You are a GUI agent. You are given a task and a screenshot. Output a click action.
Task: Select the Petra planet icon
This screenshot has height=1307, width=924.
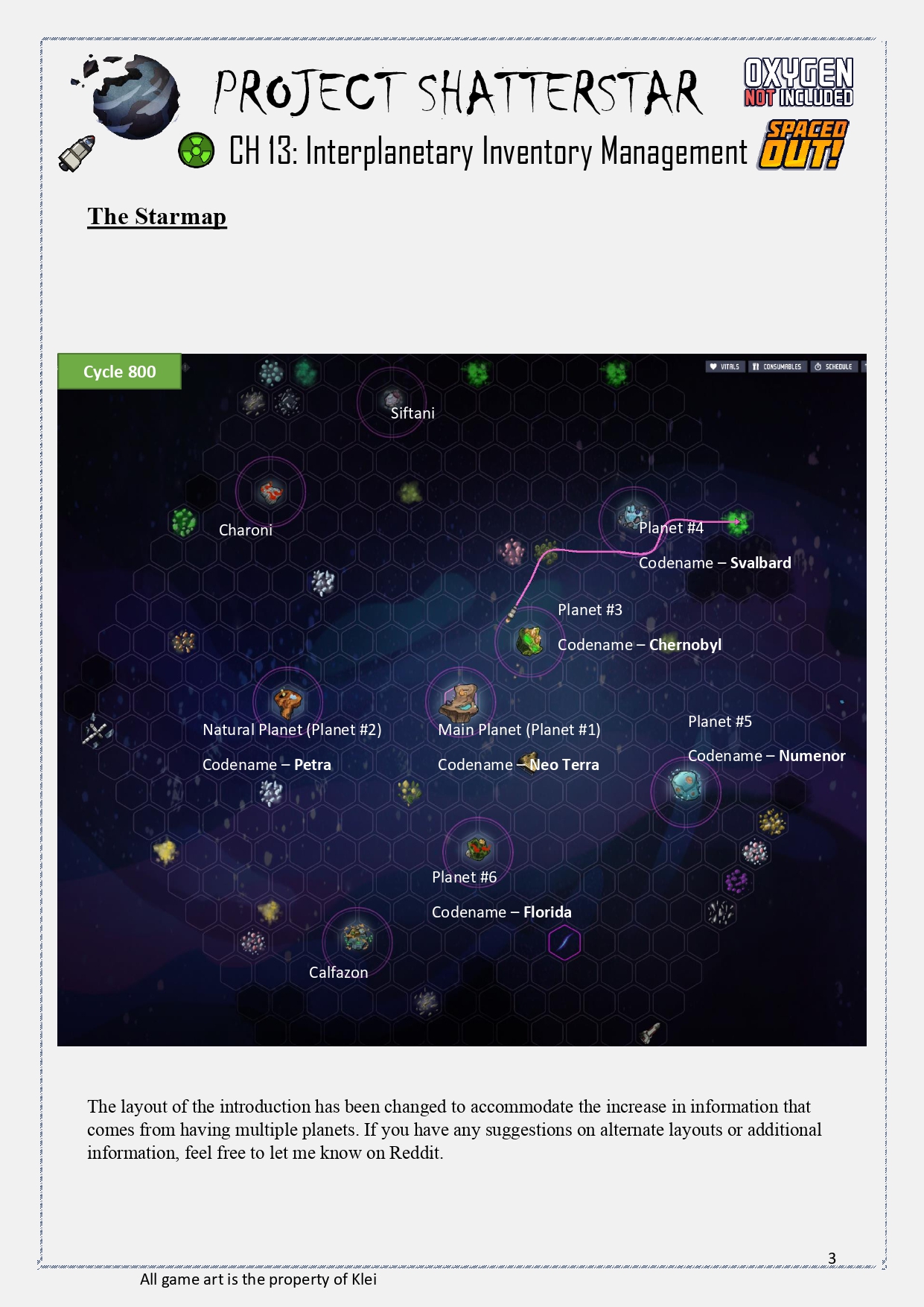click(287, 702)
